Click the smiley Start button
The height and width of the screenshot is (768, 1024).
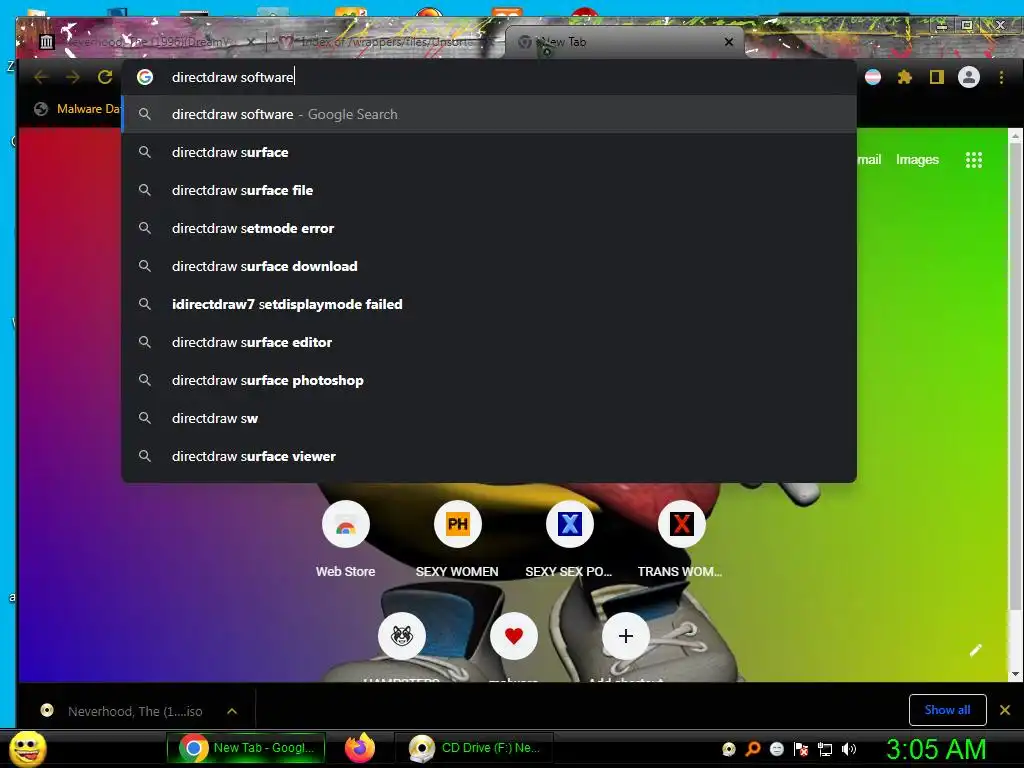28,748
